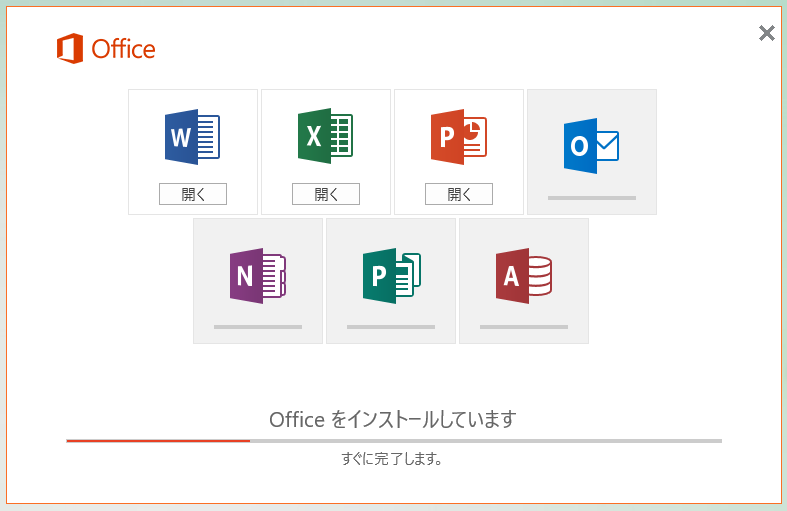Viewport: 787px width, 511px height.
Task: Click the Publisher application icon
Action: pyautogui.click(x=391, y=276)
